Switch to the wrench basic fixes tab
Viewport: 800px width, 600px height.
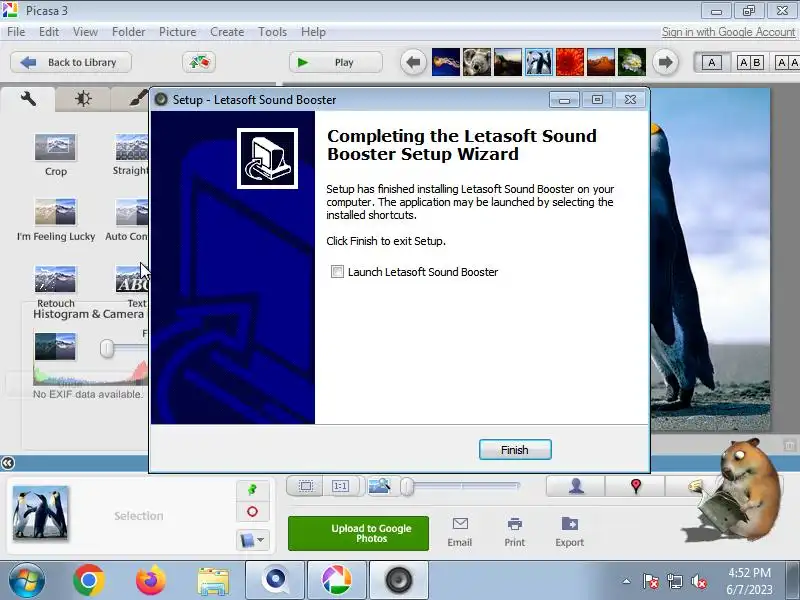coord(28,99)
